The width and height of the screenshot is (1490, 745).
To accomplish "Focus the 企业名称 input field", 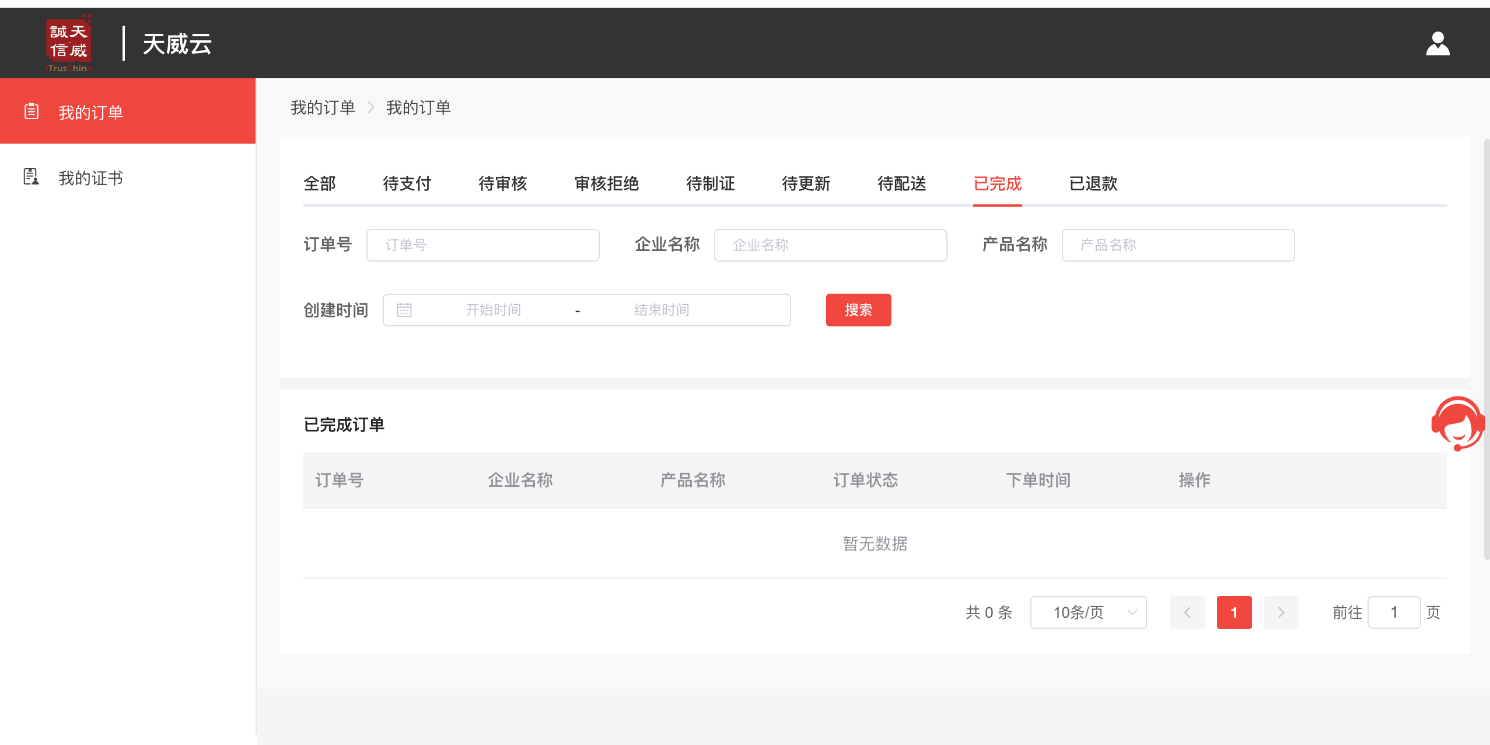I will (x=830, y=245).
